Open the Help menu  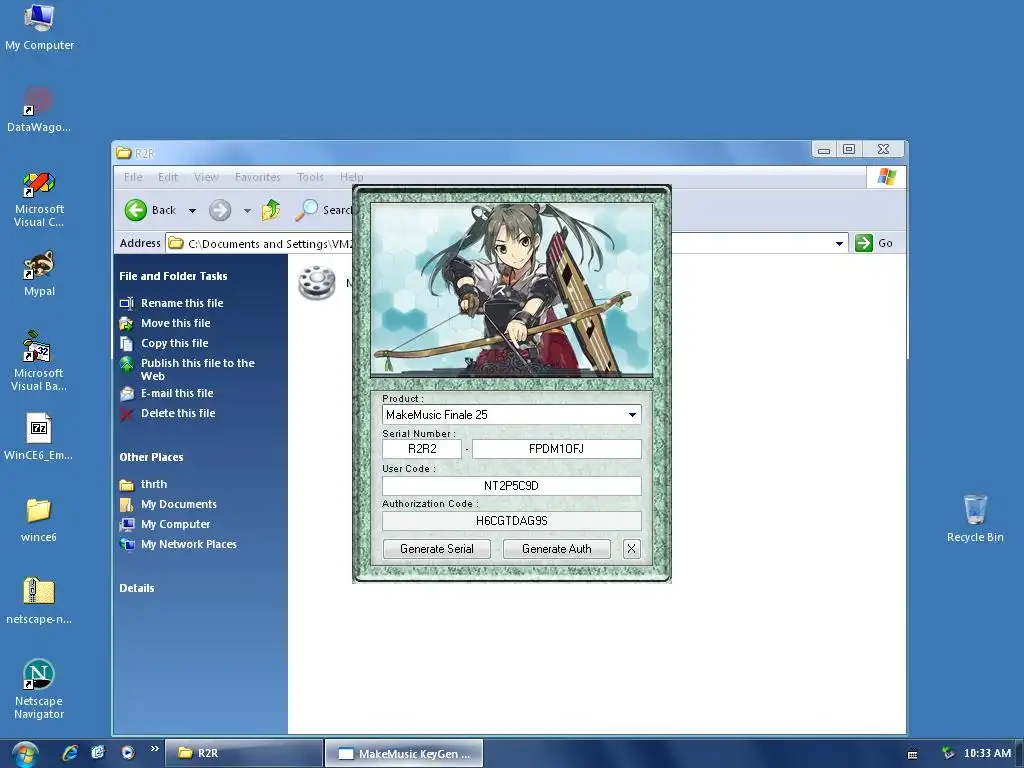[351, 177]
